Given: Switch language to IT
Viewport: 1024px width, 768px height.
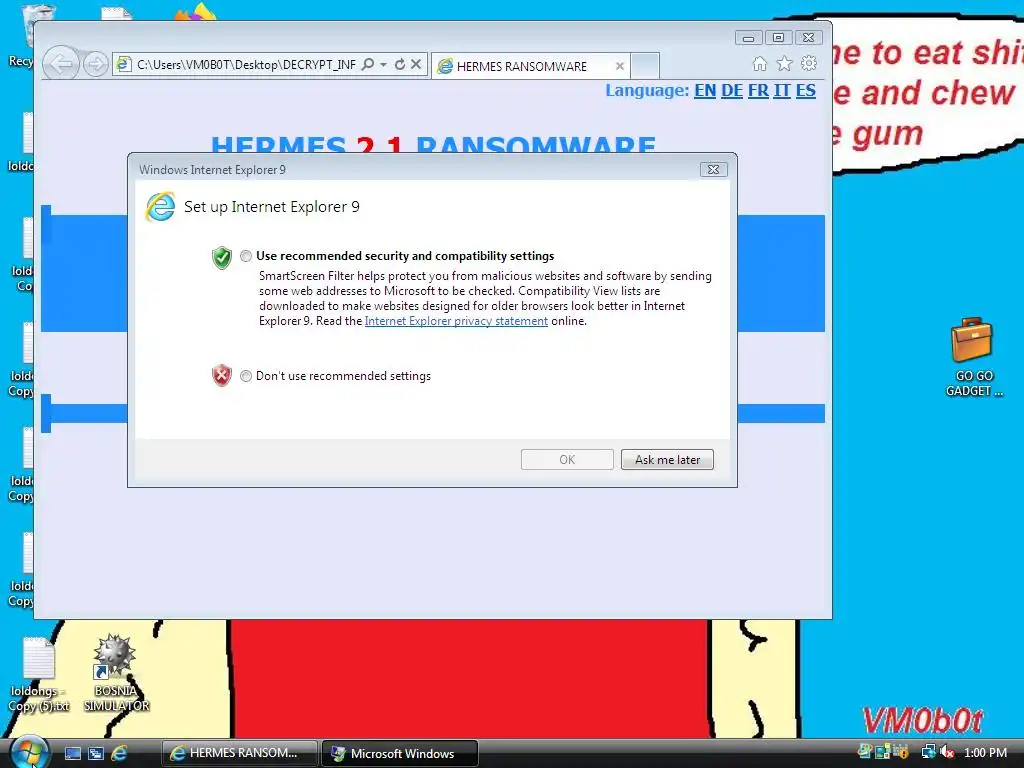Looking at the screenshot, I should pyautogui.click(x=782, y=90).
